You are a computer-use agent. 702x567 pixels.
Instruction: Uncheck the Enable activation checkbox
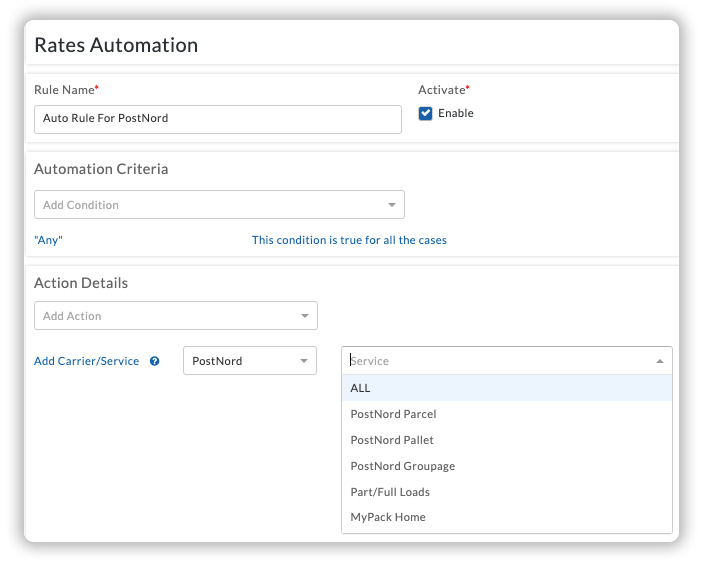tap(425, 114)
